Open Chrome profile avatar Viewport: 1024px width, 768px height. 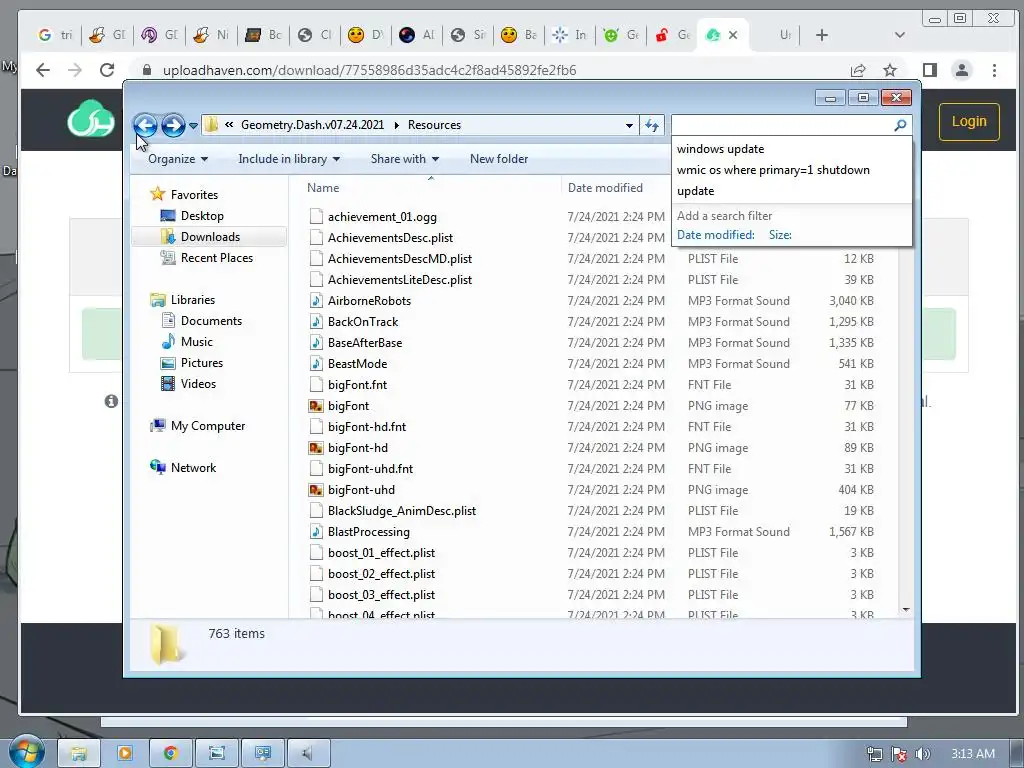[962, 70]
